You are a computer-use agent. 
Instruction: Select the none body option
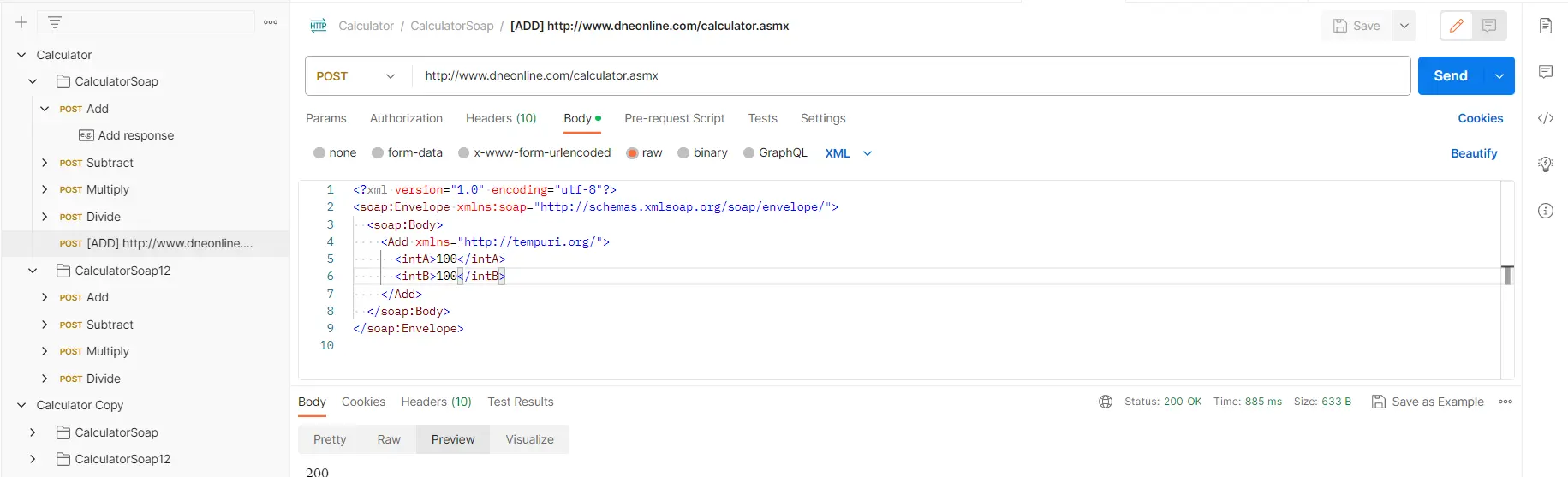(x=319, y=153)
